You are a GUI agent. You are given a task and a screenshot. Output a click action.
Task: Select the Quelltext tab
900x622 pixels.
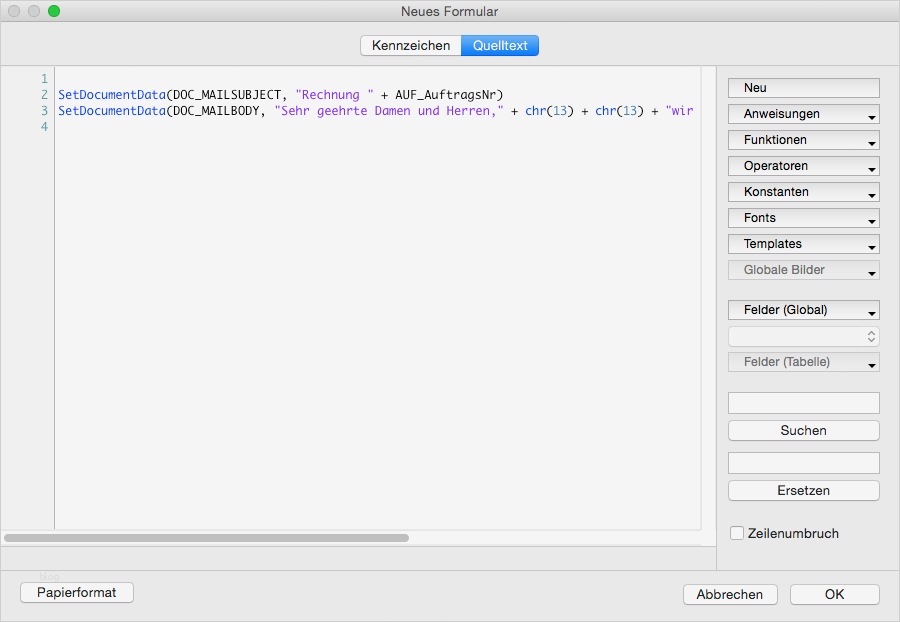[x=500, y=45]
